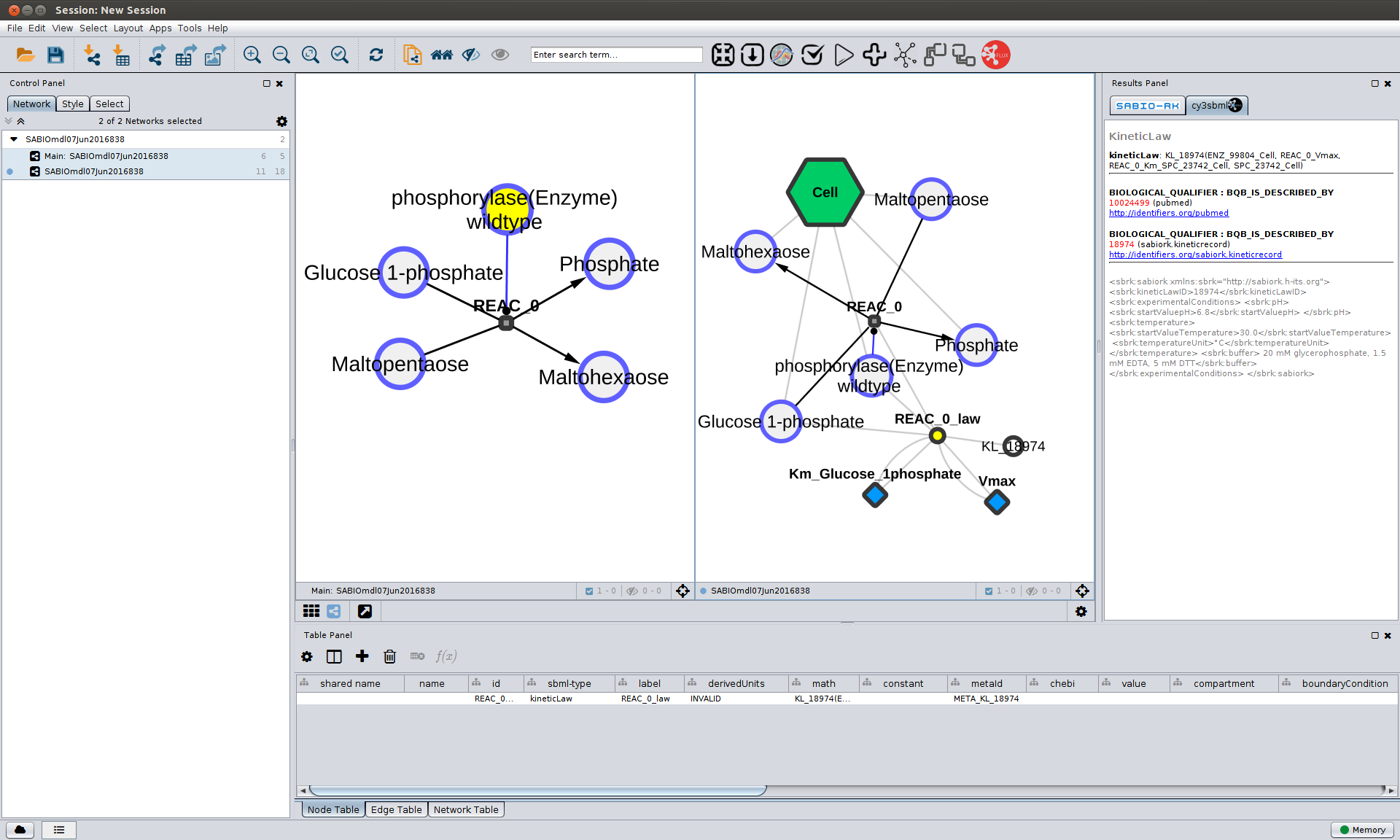Click the play triangle toolbar icon
Screen dimensions: 1400x840
pyautogui.click(x=844, y=55)
